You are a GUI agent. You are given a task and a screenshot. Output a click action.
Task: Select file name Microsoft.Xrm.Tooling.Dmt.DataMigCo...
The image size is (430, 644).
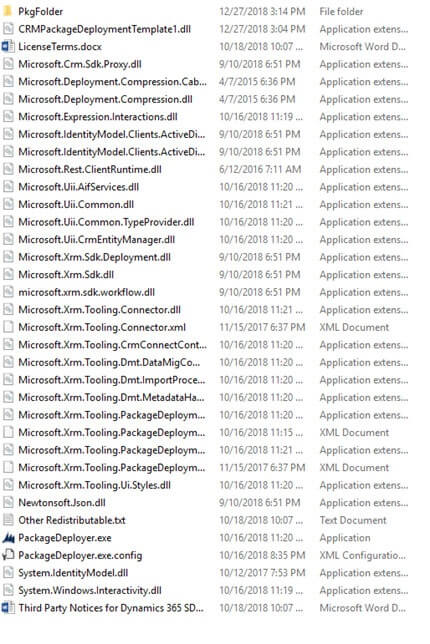(x=109, y=363)
